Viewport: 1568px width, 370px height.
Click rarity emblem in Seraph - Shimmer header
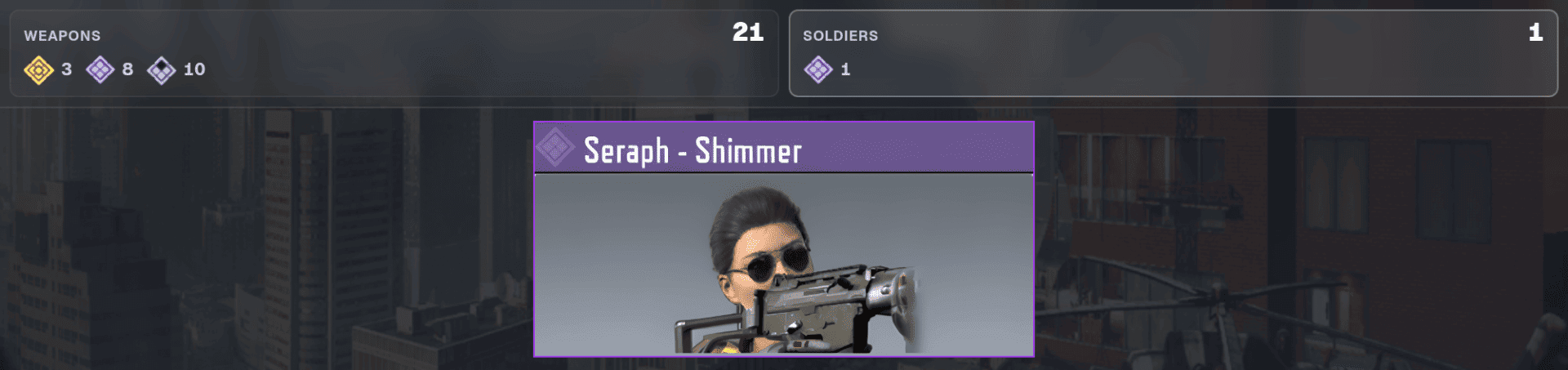click(x=555, y=147)
